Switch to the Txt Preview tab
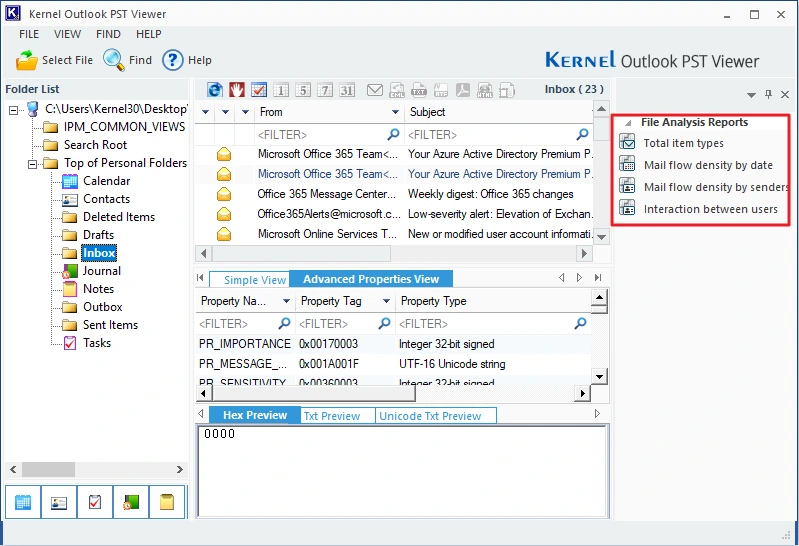This screenshot has height=546, width=799. tap(337, 416)
